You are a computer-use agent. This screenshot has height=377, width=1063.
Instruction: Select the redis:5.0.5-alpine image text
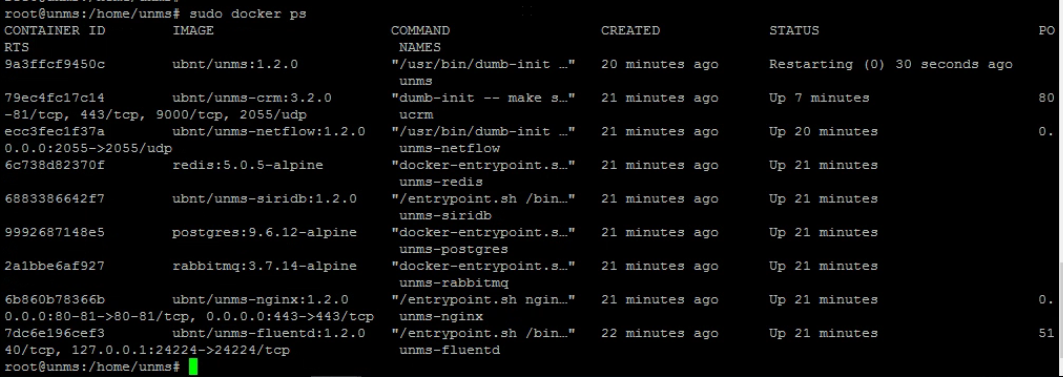click(247, 165)
